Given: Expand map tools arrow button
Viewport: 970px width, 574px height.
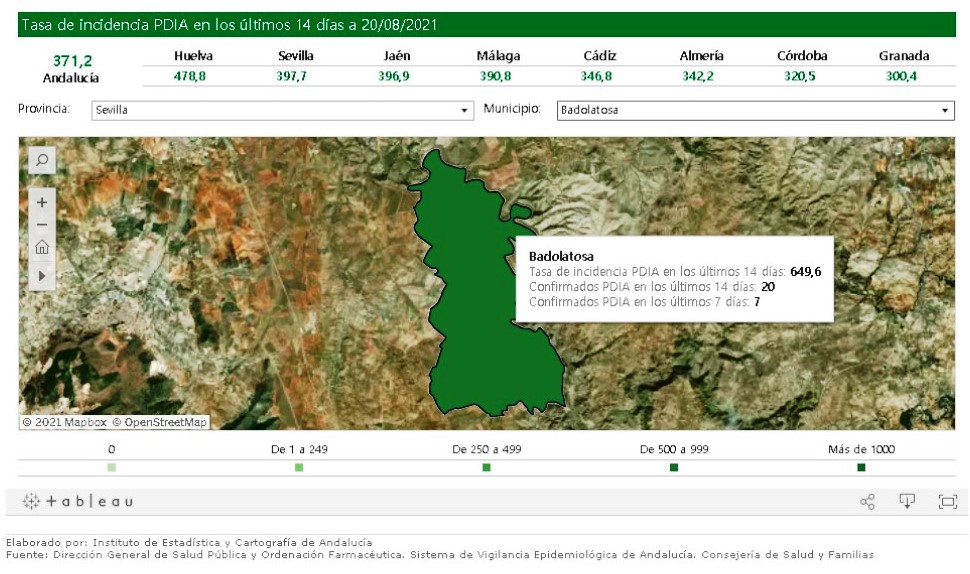Looking at the screenshot, I should click(42, 274).
